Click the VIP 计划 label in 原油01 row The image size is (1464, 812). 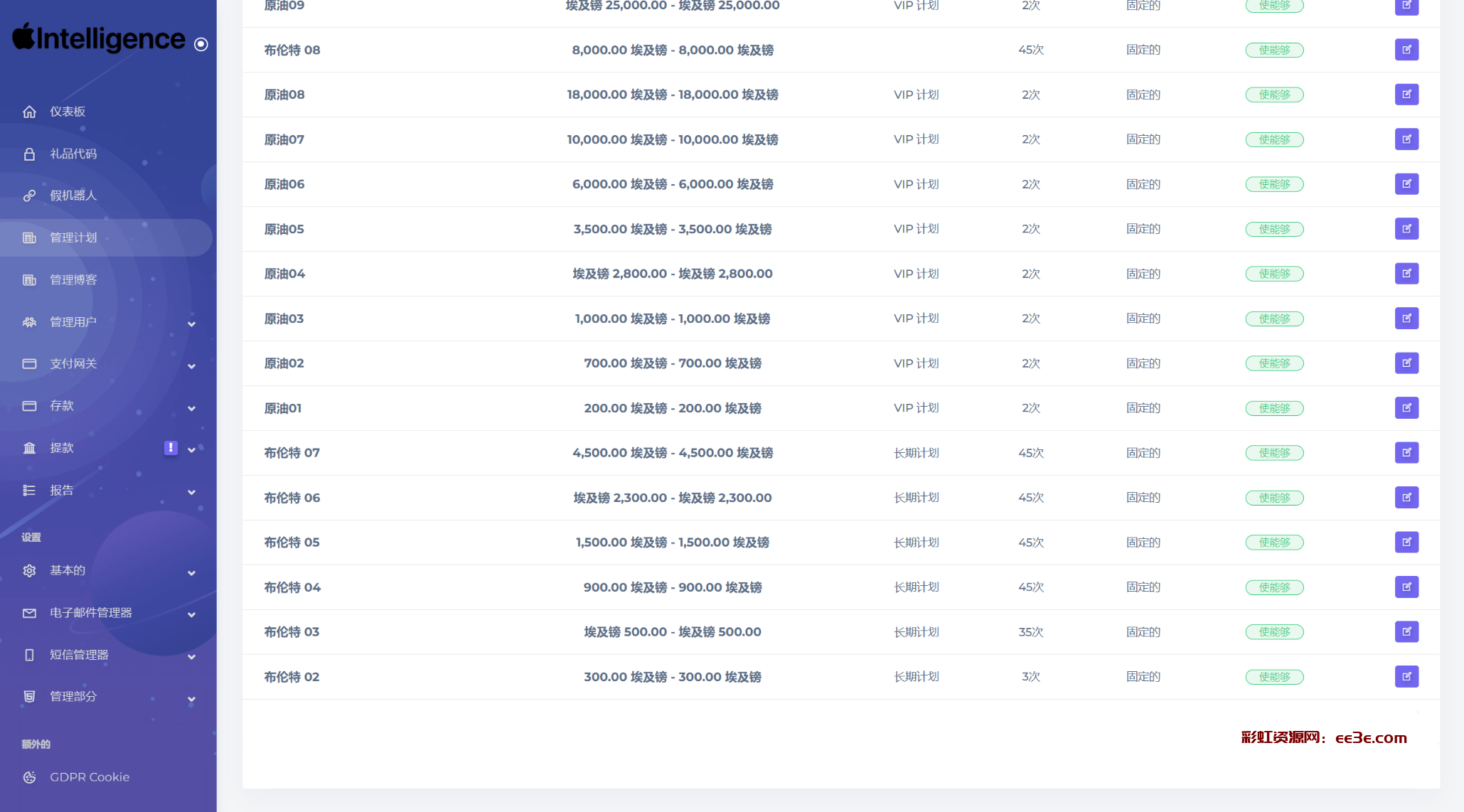[917, 408]
